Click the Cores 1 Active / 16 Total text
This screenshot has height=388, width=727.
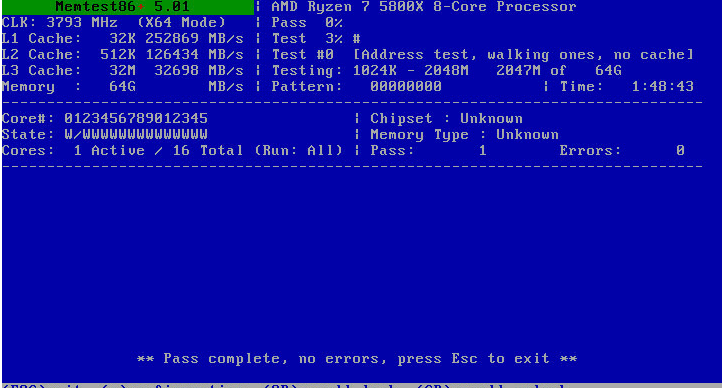[x=123, y=151]
